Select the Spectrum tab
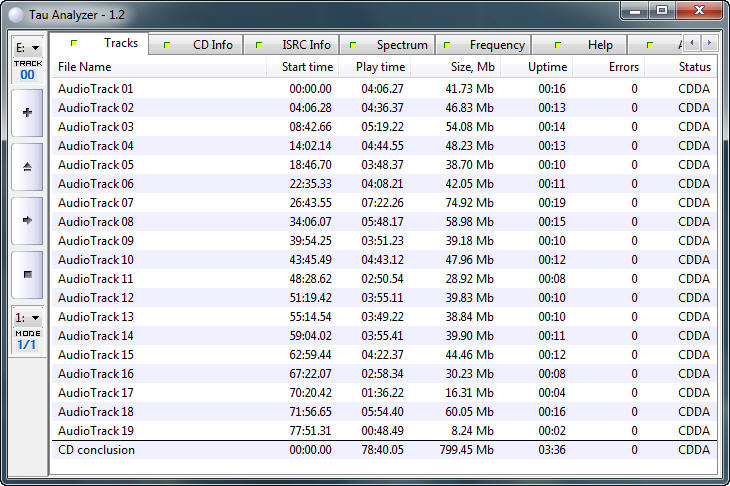Viewport: 730px width, 486px height. (x=388, y=45)
